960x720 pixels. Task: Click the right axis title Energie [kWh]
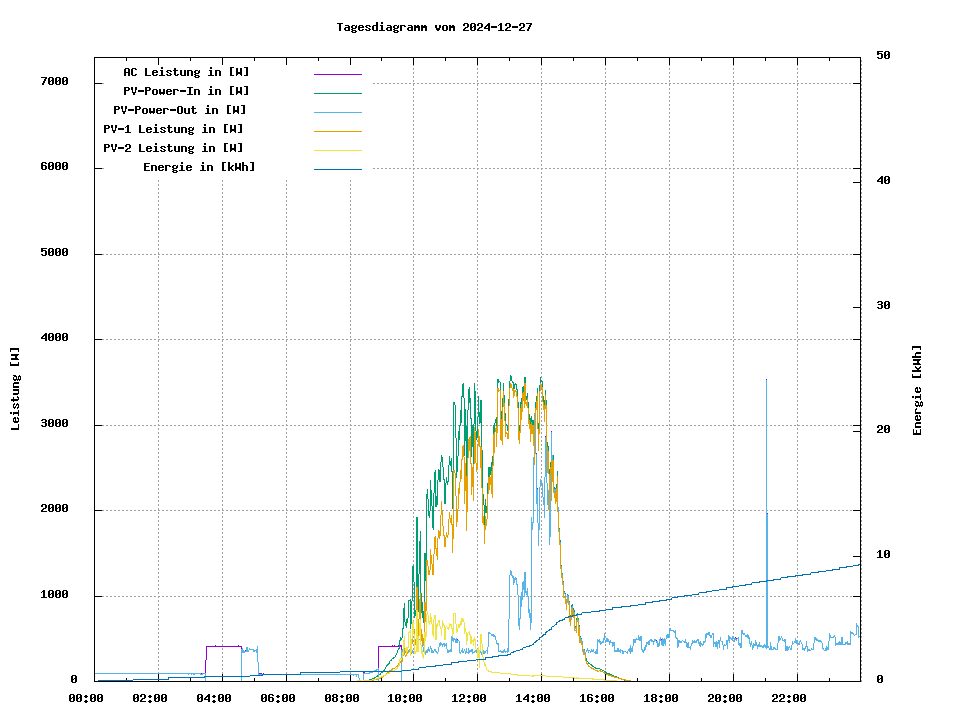917,390
